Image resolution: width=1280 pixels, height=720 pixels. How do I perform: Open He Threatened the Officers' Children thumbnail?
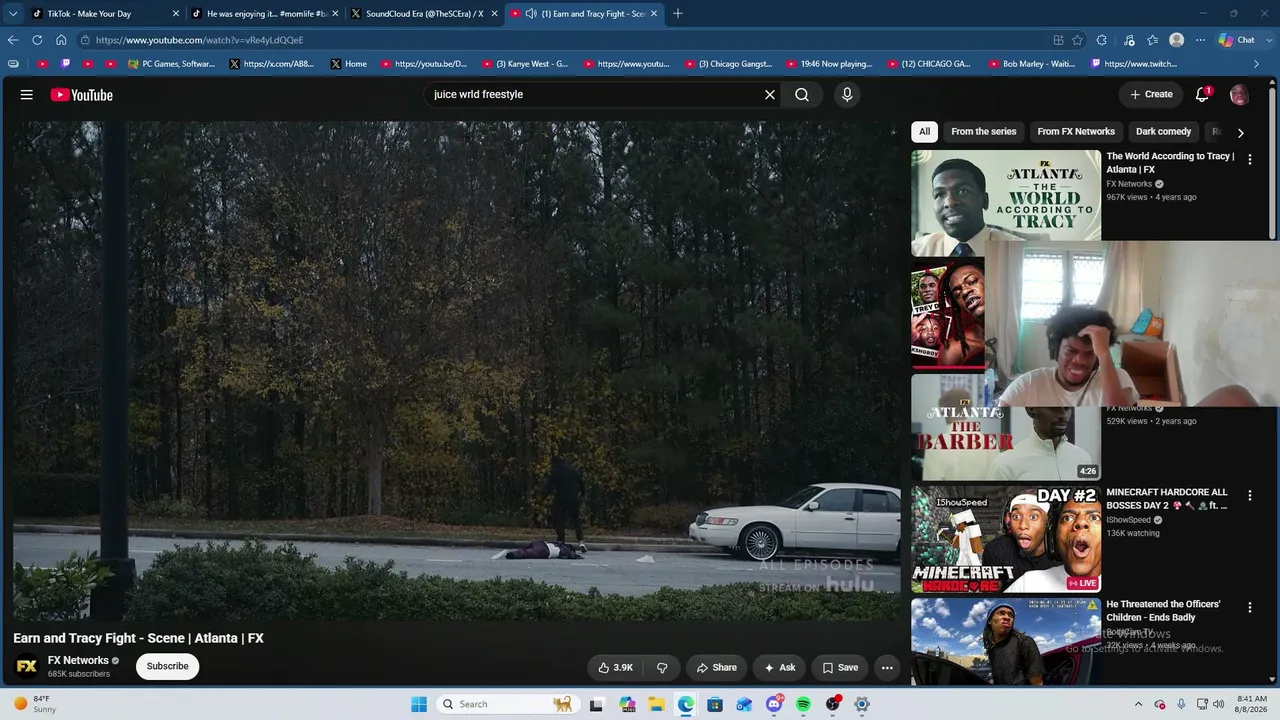pyautogui.click(x=1006, y=641)
